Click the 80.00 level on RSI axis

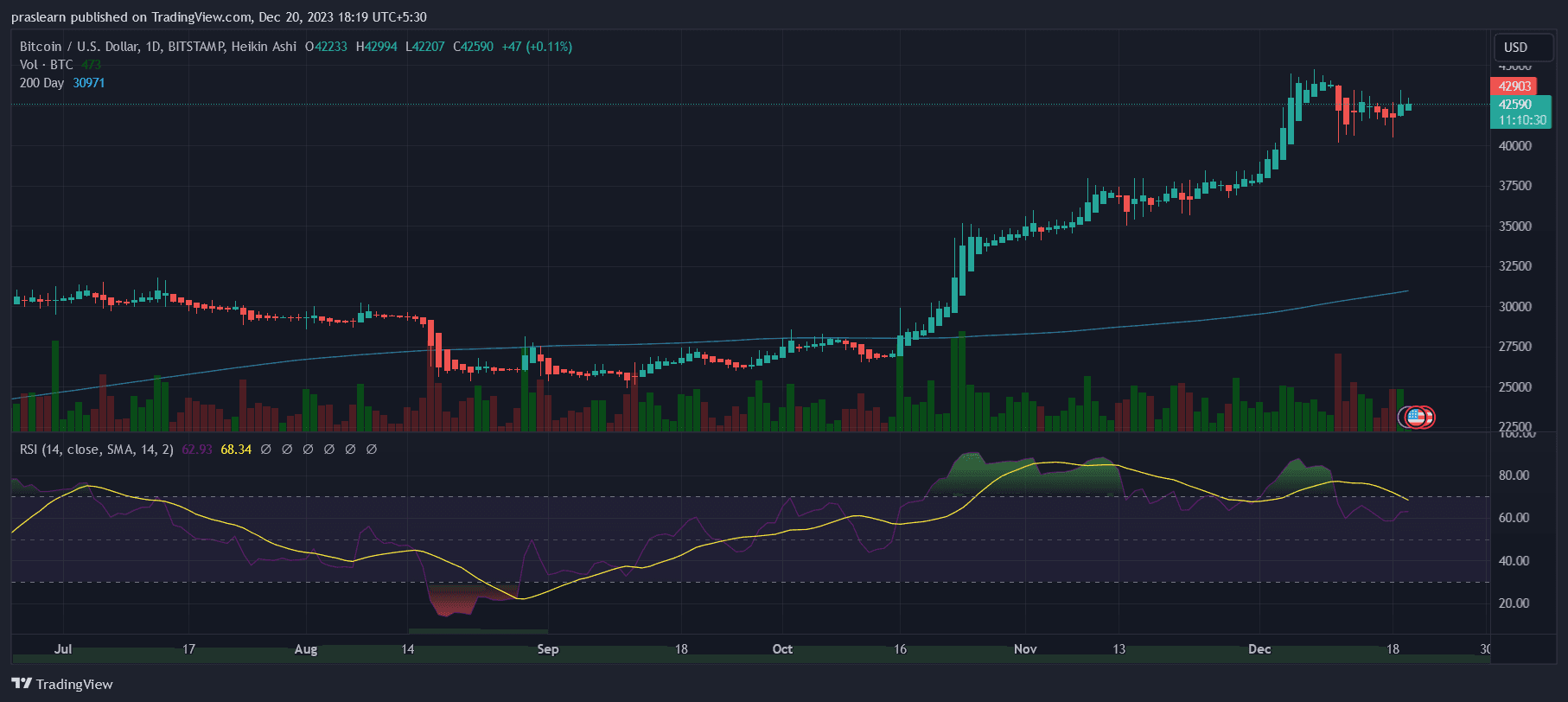(1514, 475)
